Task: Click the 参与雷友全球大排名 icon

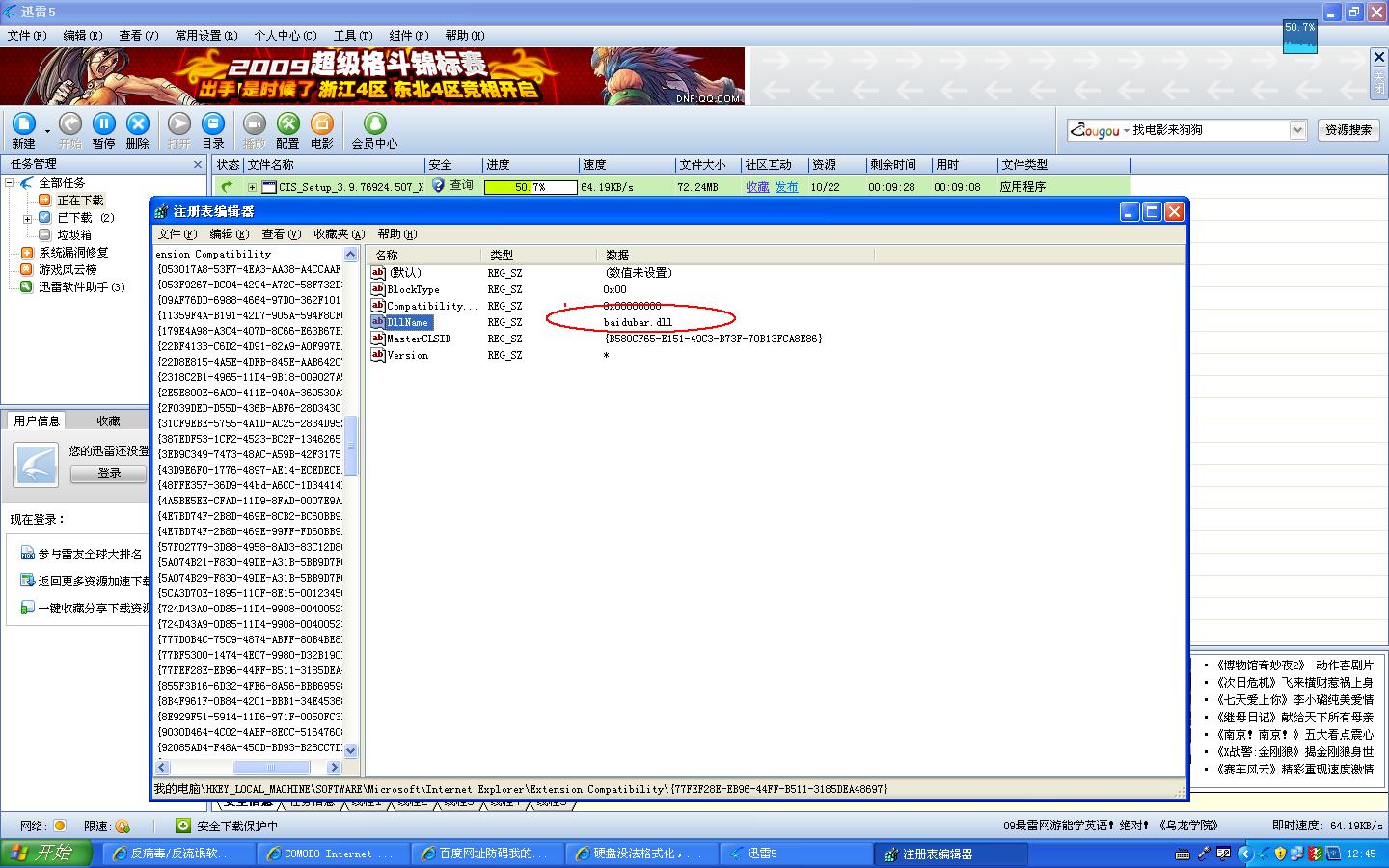Action: tap(27, 554)
